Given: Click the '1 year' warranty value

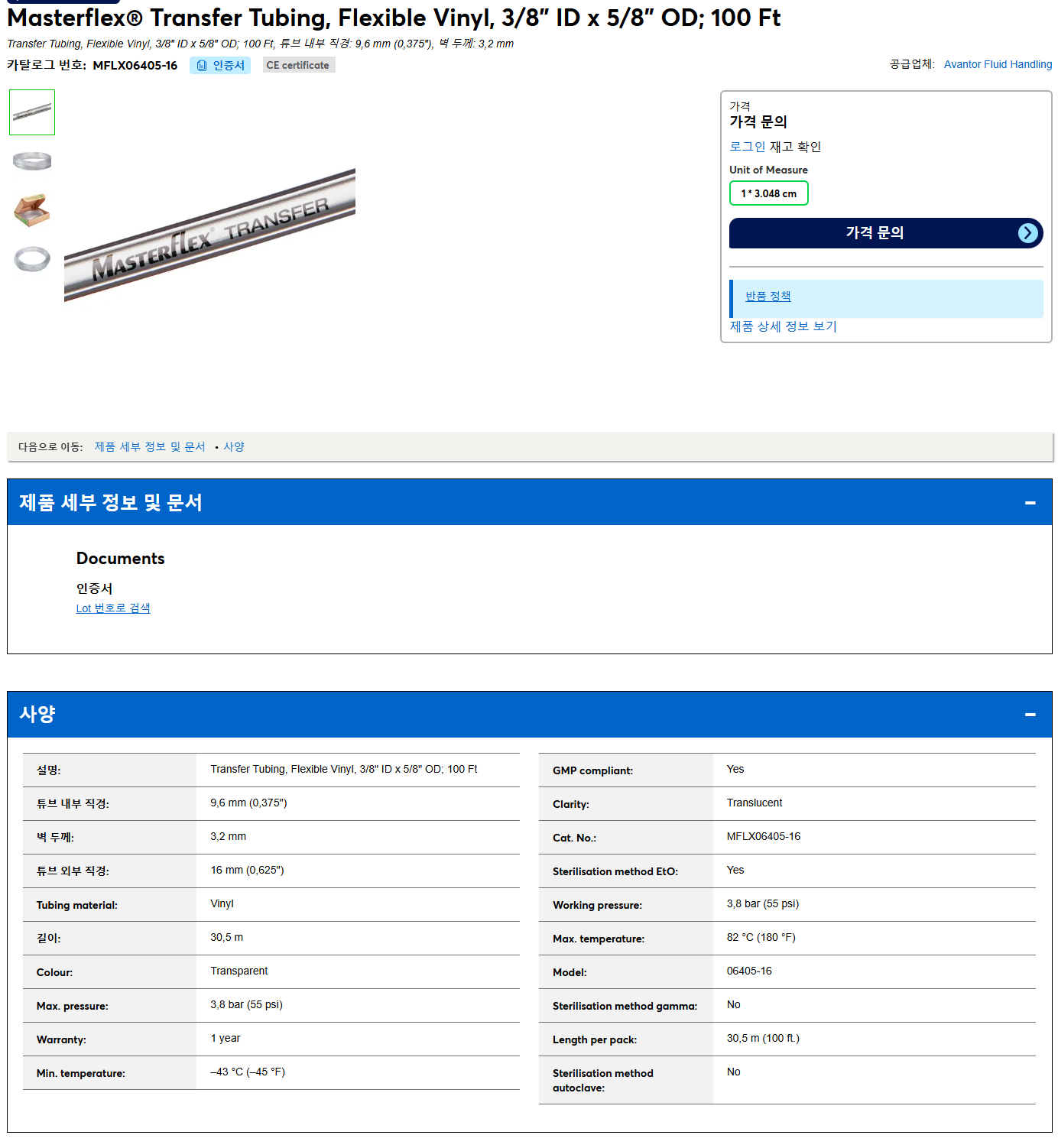Looking at the screenshot, I should tap(226, 1038).
